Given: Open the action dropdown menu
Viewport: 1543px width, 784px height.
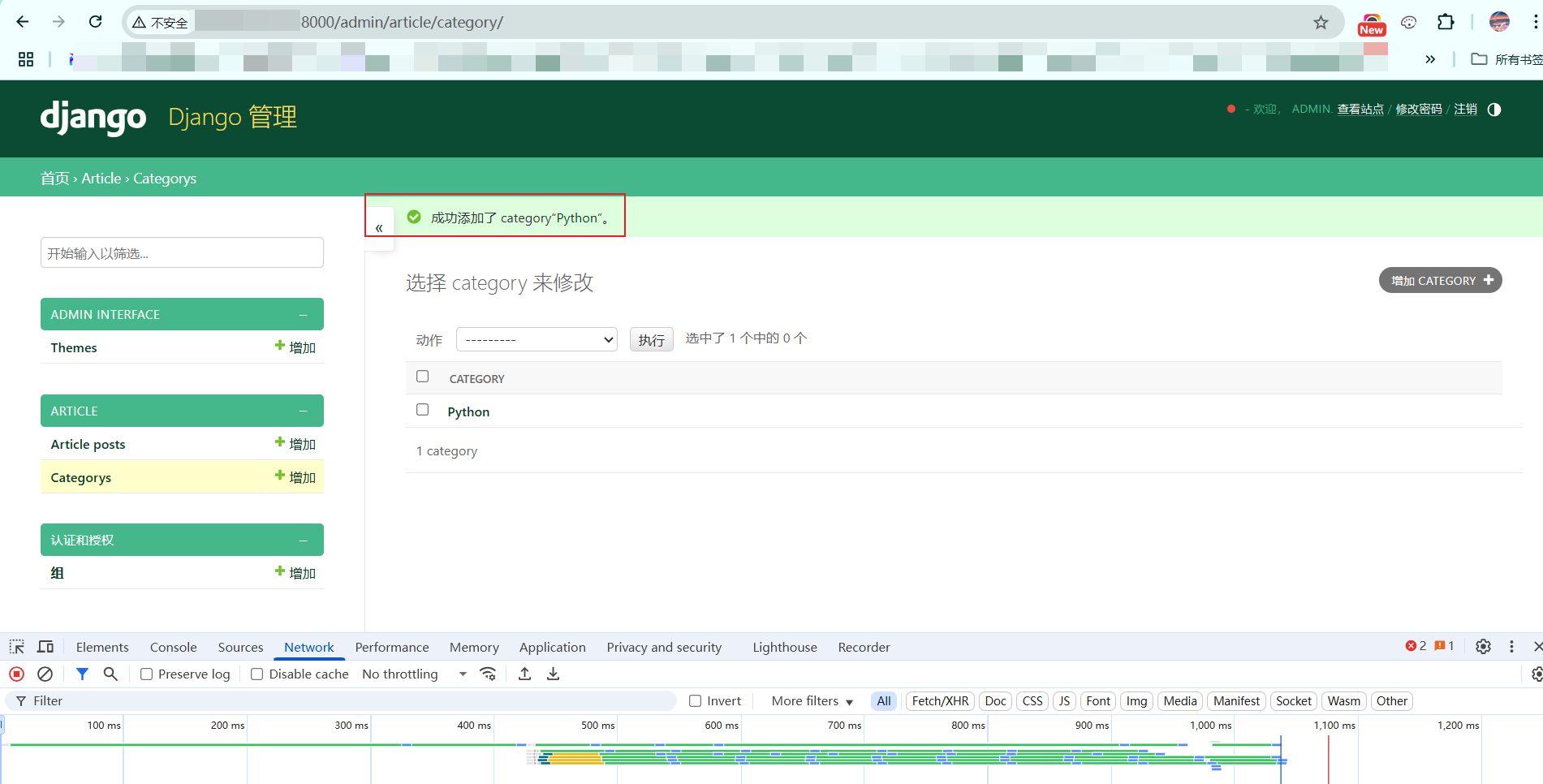Looking at the screenshot, I should (x=537, y=339).
